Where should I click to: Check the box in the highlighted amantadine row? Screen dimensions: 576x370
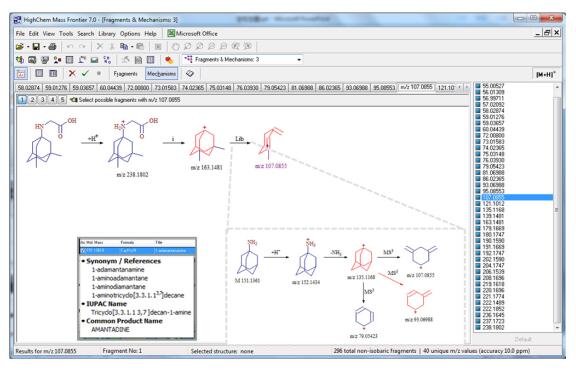(x=83, y=251)
